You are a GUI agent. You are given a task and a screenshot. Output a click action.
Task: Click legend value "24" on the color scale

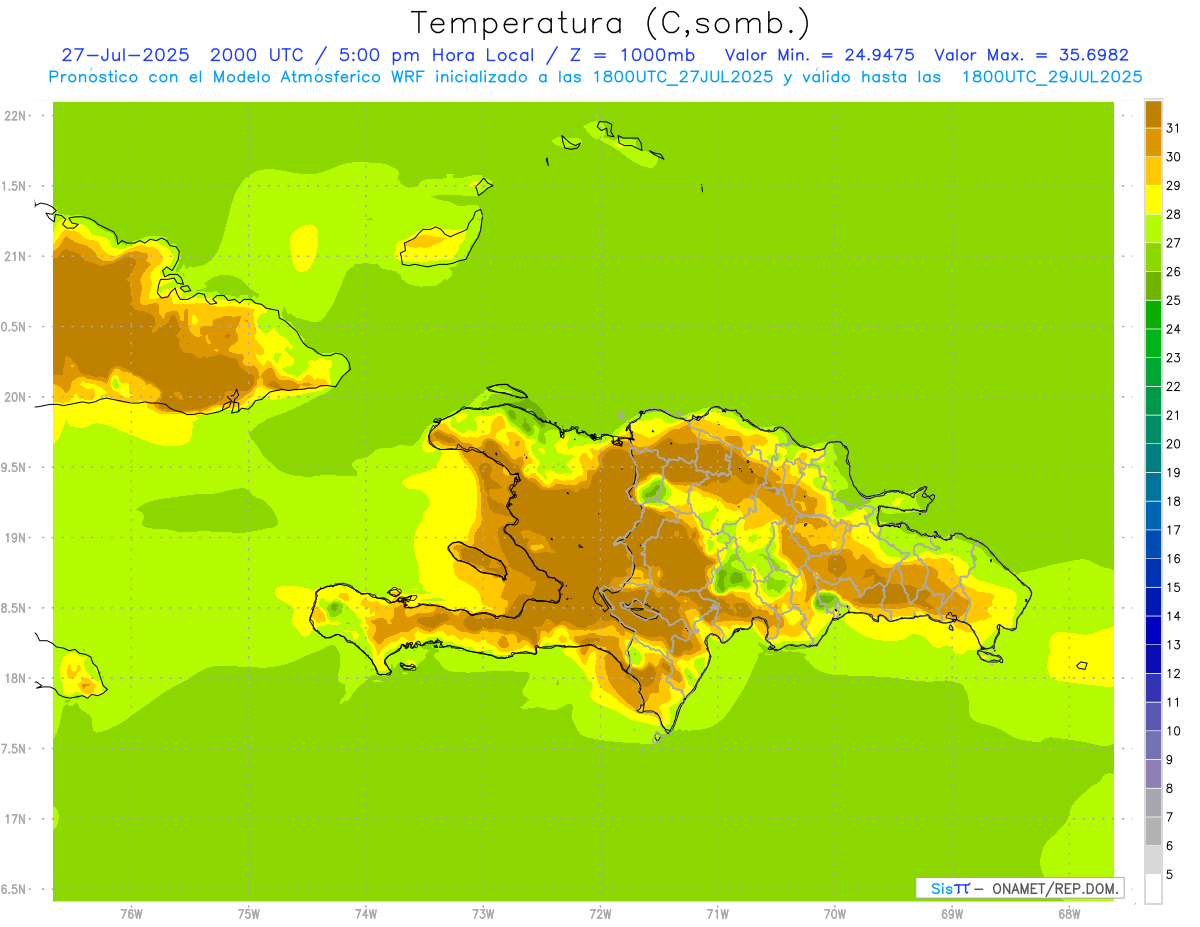[1172, 329]
